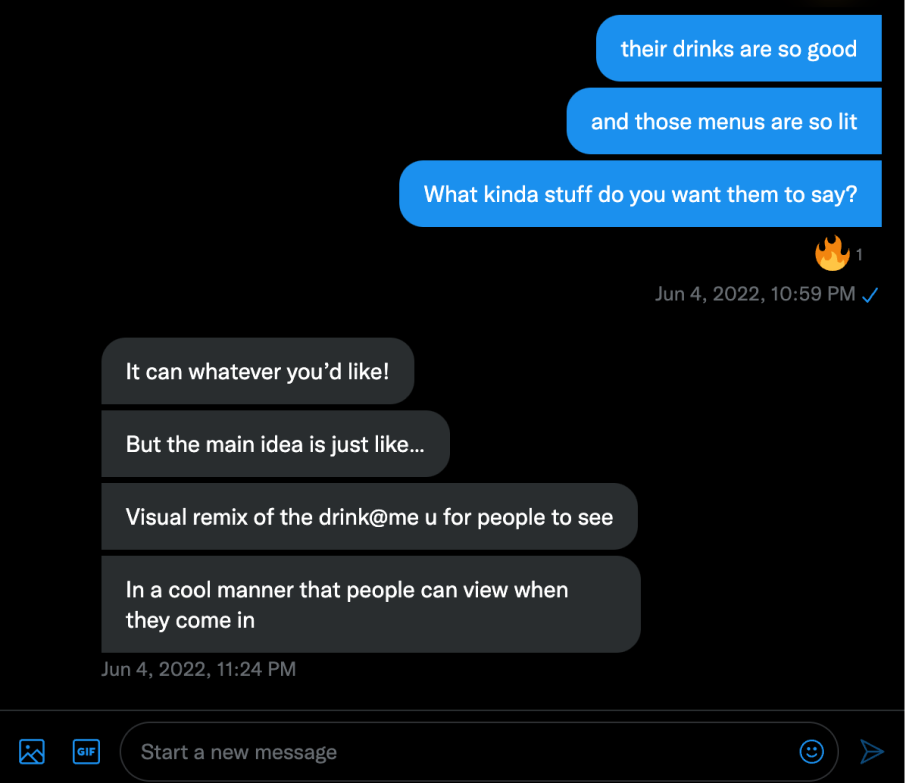Click the 'Jun 4, 2022, 11:24 PM' timestamp
This screenshot has width=905, height=783.
click(x=198, y=669)
